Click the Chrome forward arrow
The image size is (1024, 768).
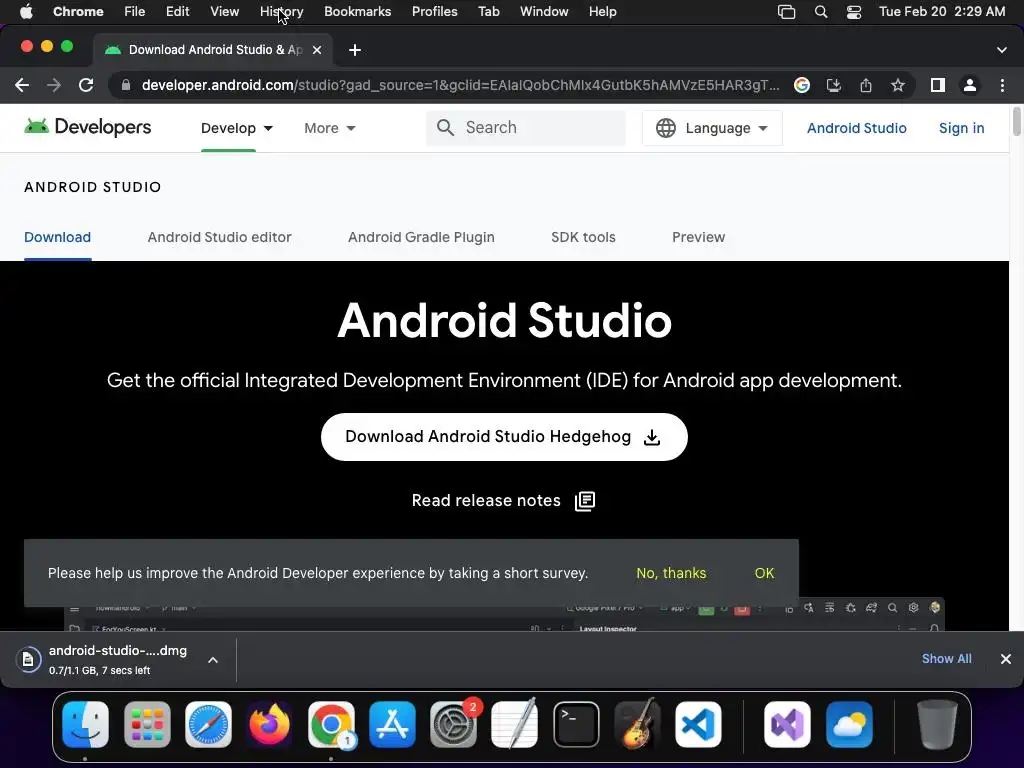[x=54, y=85]
